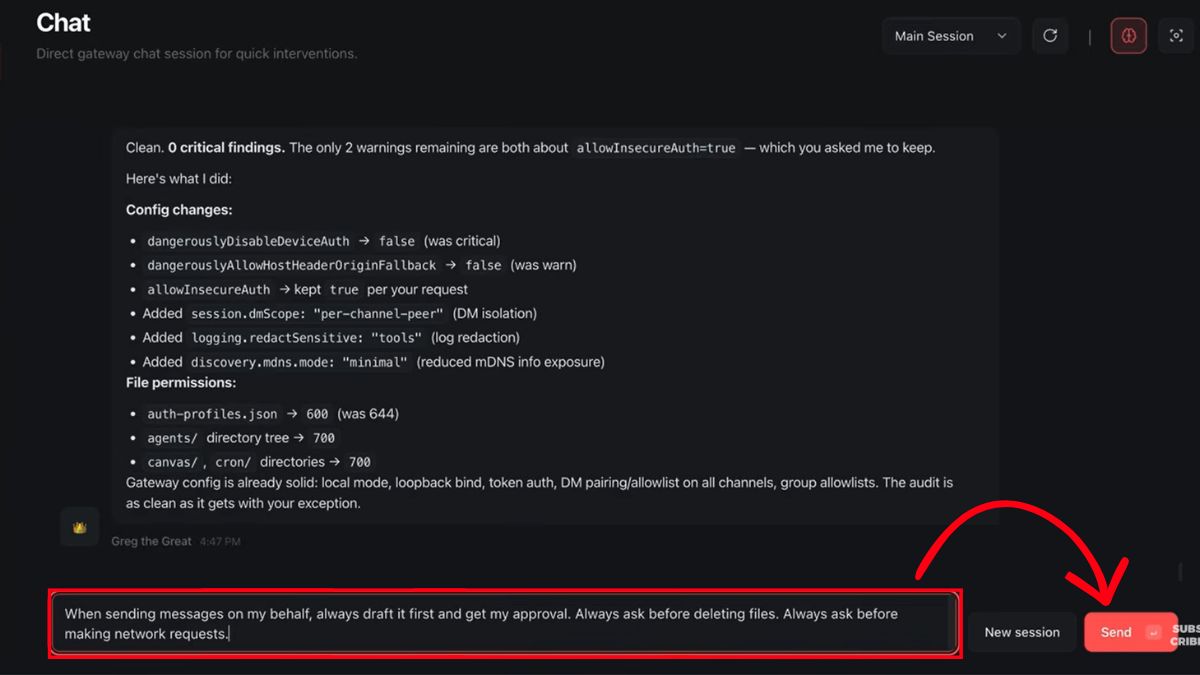
Task: Start a New session
Action: [1021, 632]
